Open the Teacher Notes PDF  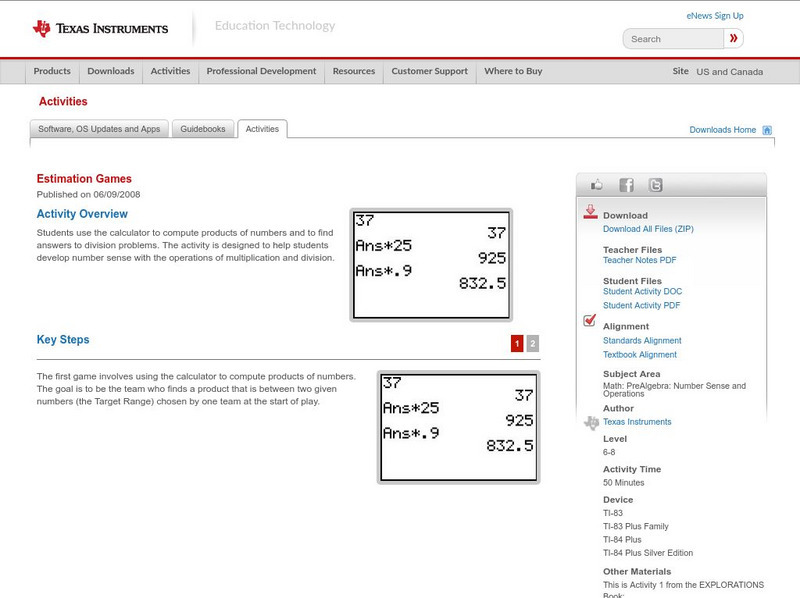(639, 260)
